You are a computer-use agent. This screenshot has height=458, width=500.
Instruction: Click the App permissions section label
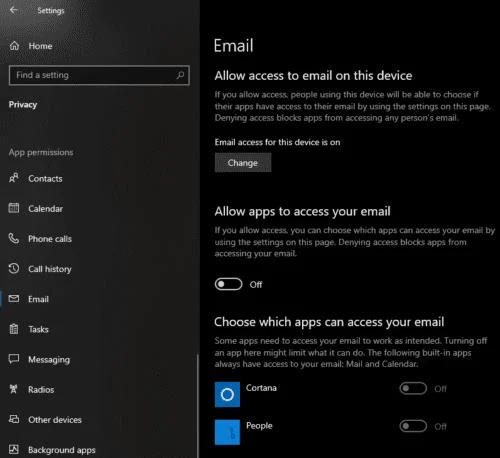41,152
